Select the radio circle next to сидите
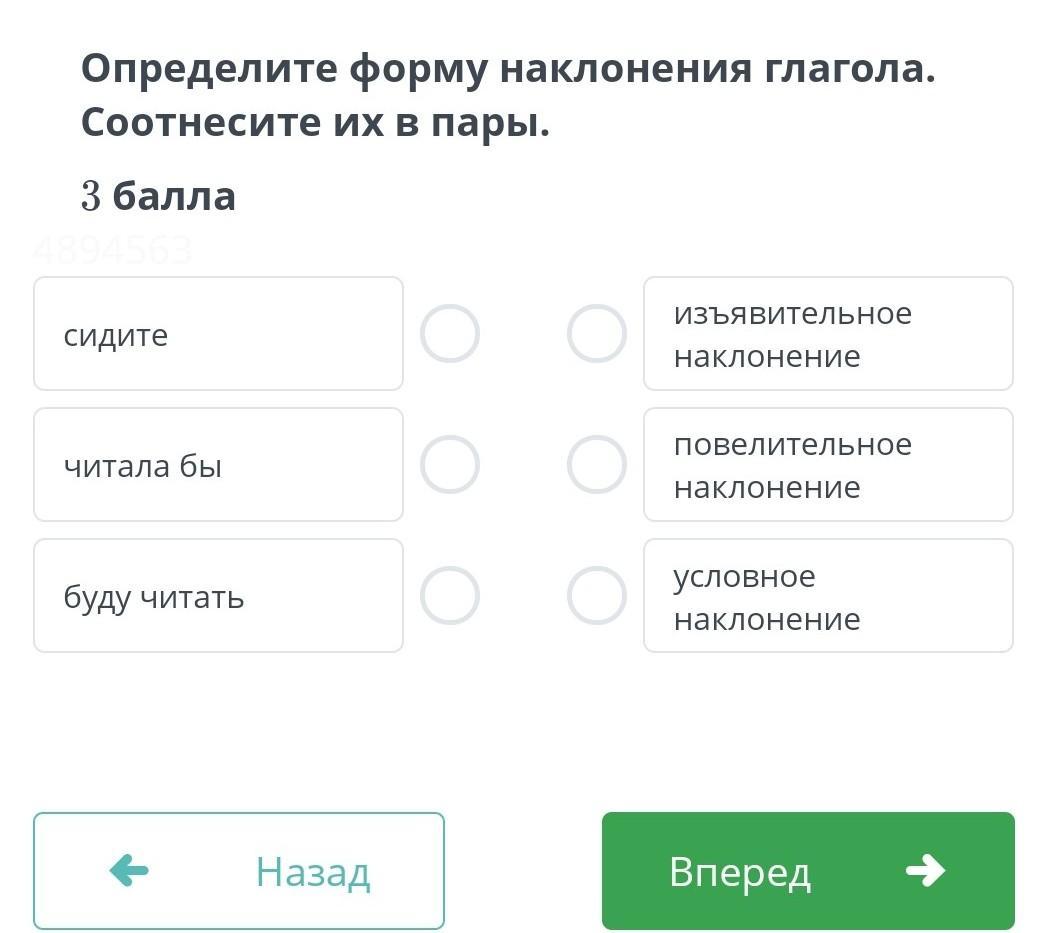This screenshot has width=1063, height=933. pyautogui.click(x=450, y=334)
